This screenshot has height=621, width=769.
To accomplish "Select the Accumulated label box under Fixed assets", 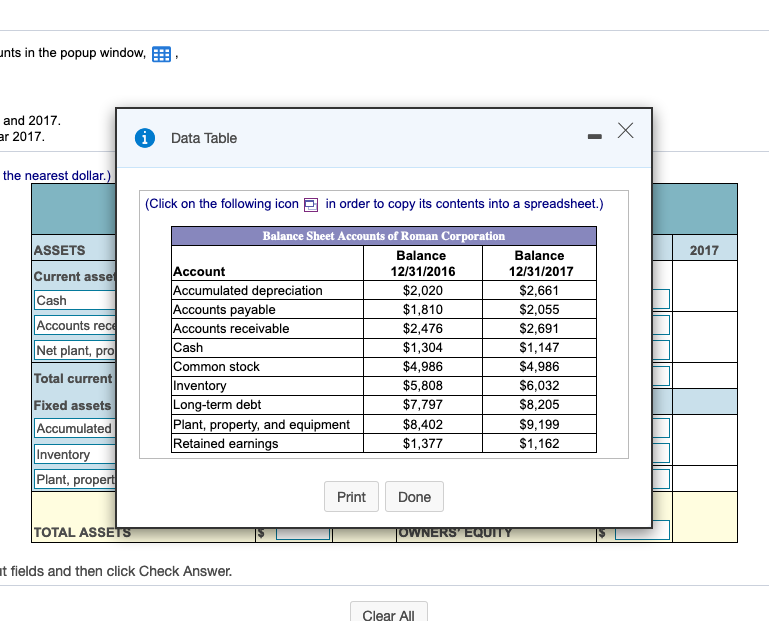I will (x=76, y=428).
